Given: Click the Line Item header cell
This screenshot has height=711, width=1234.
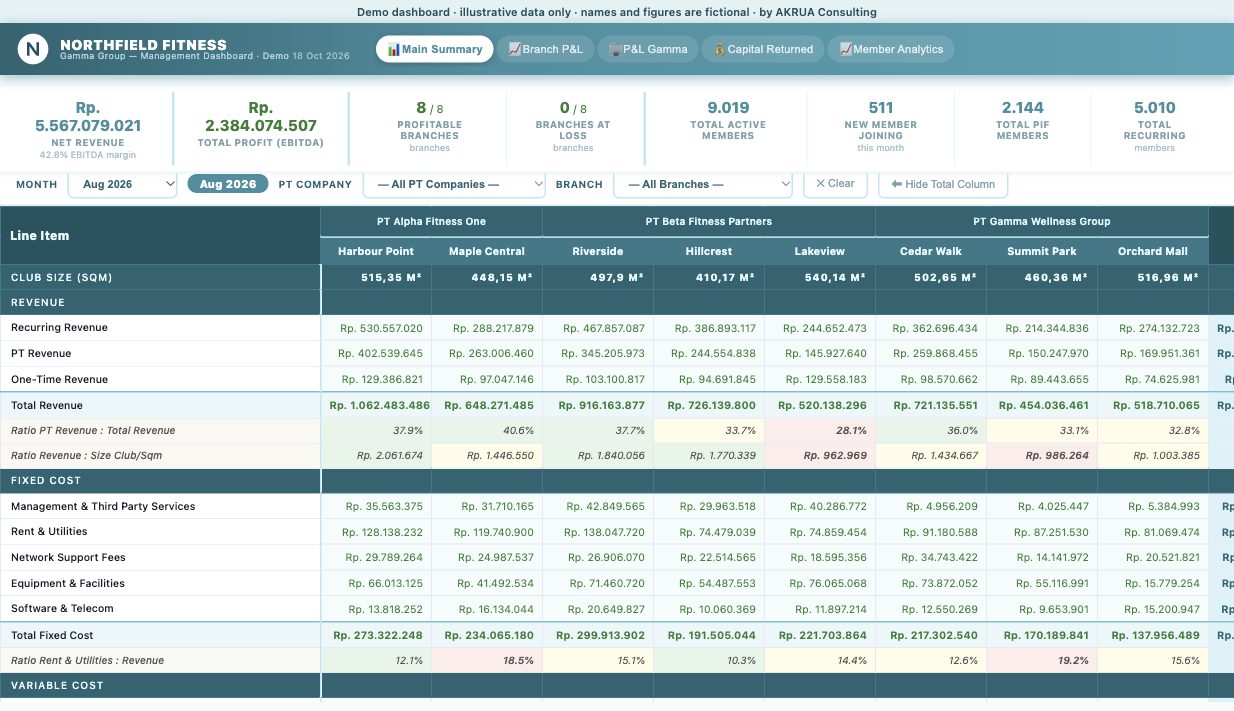Looking at the screenshot, I should coord(161,236).
